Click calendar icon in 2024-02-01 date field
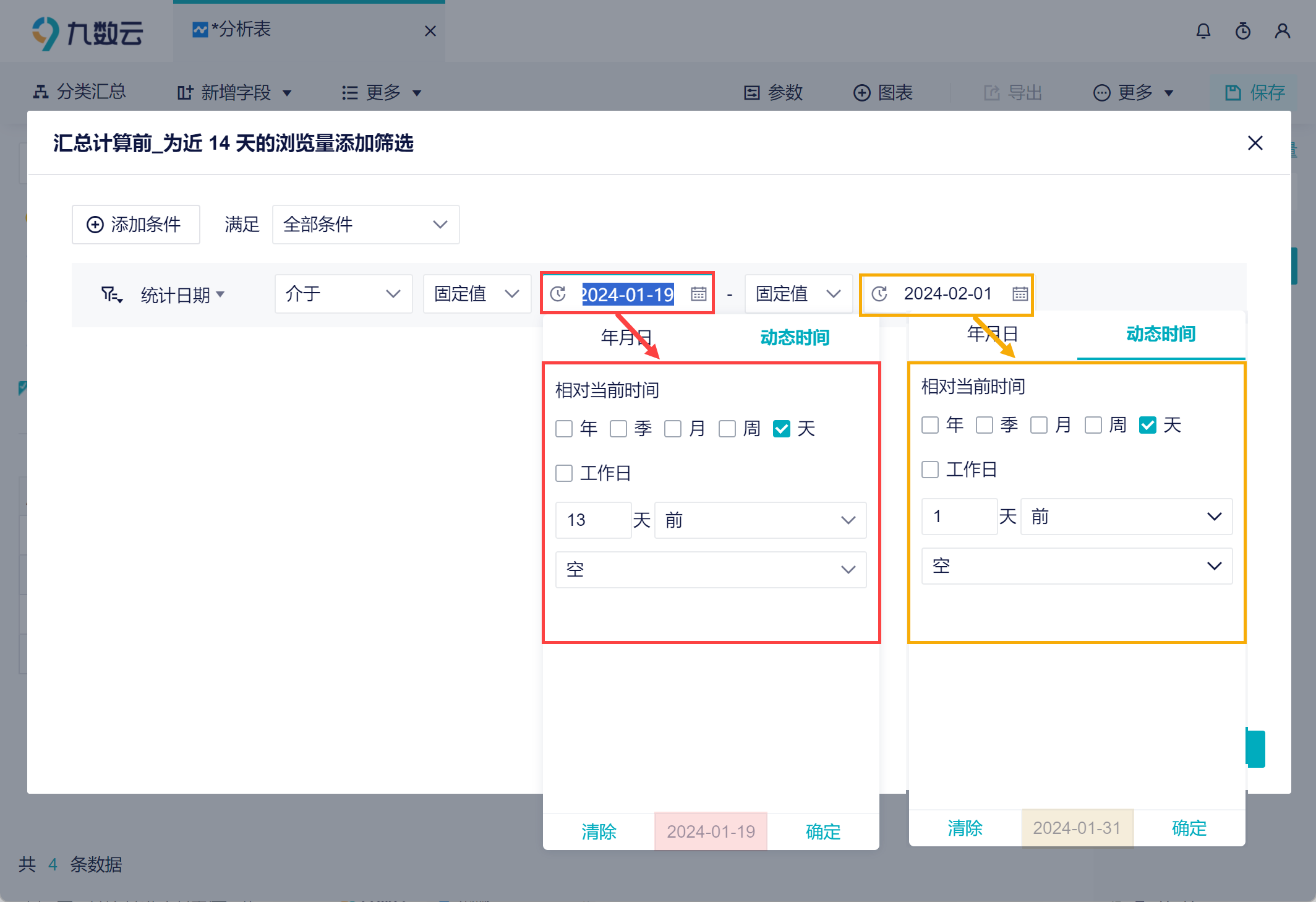Screen dimensions: 1316x902 1020,294
